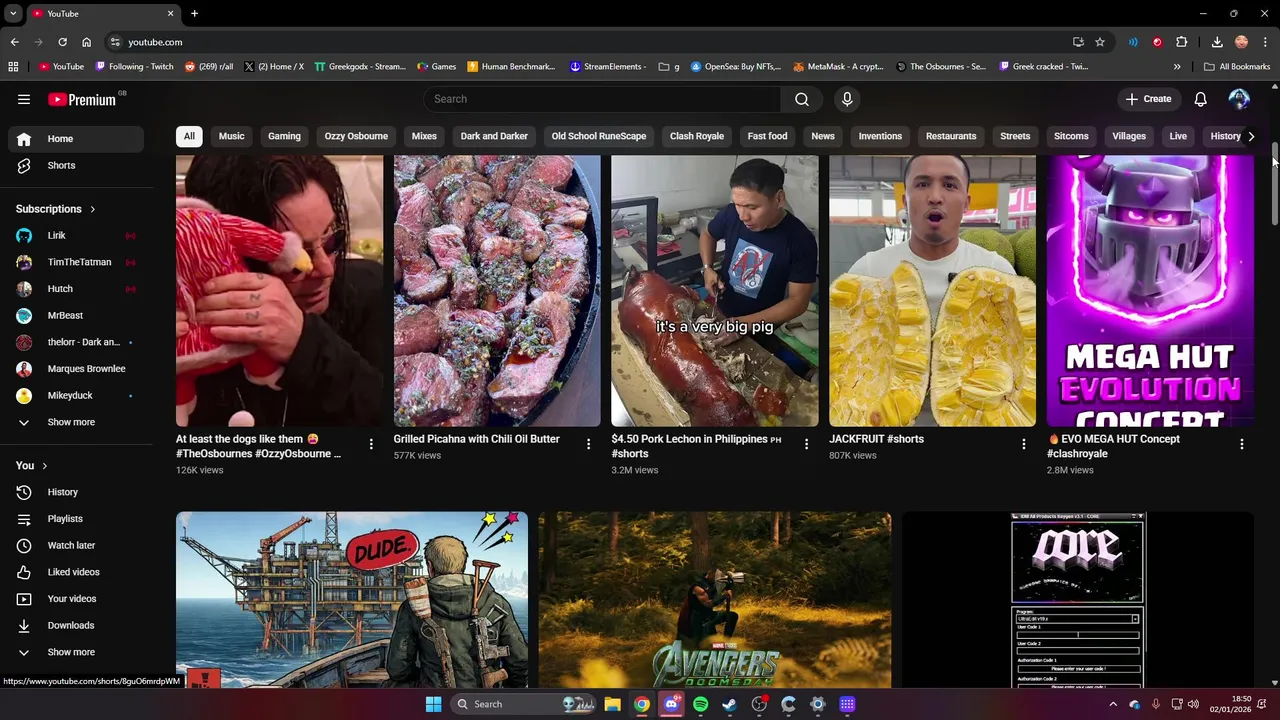Show hidden system tray icons

tap(1113, 704)
